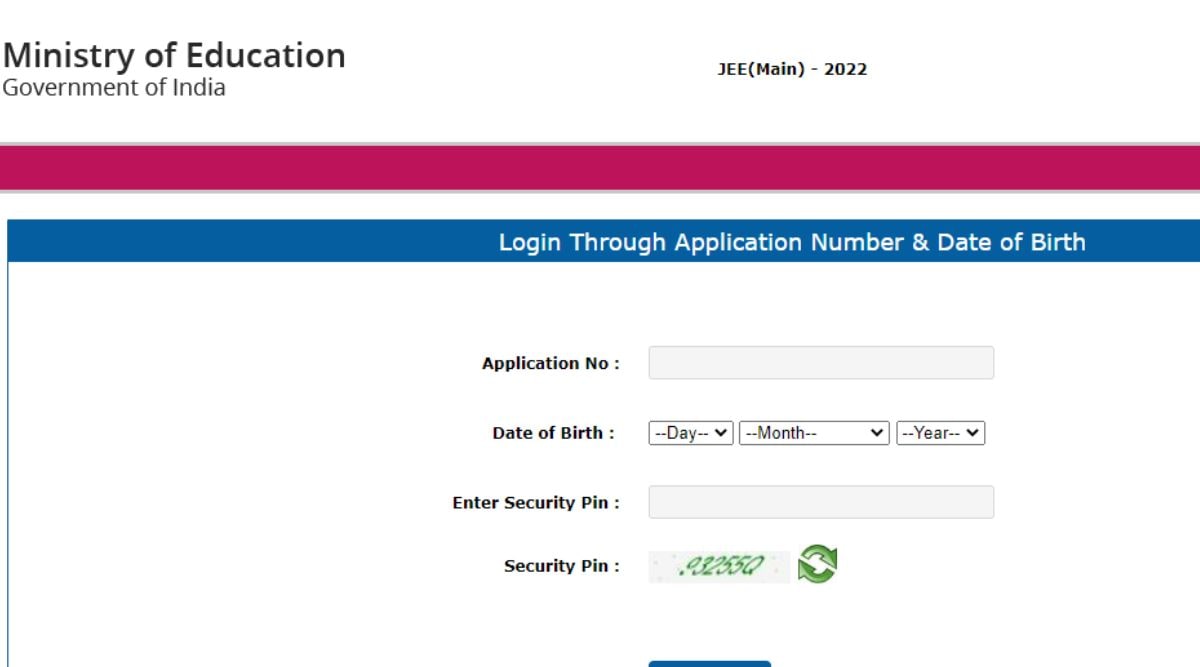Click the Security Pin label beside the captcha
The height and width of the screenshot is (667, 1200).
[x=561, y=566]
